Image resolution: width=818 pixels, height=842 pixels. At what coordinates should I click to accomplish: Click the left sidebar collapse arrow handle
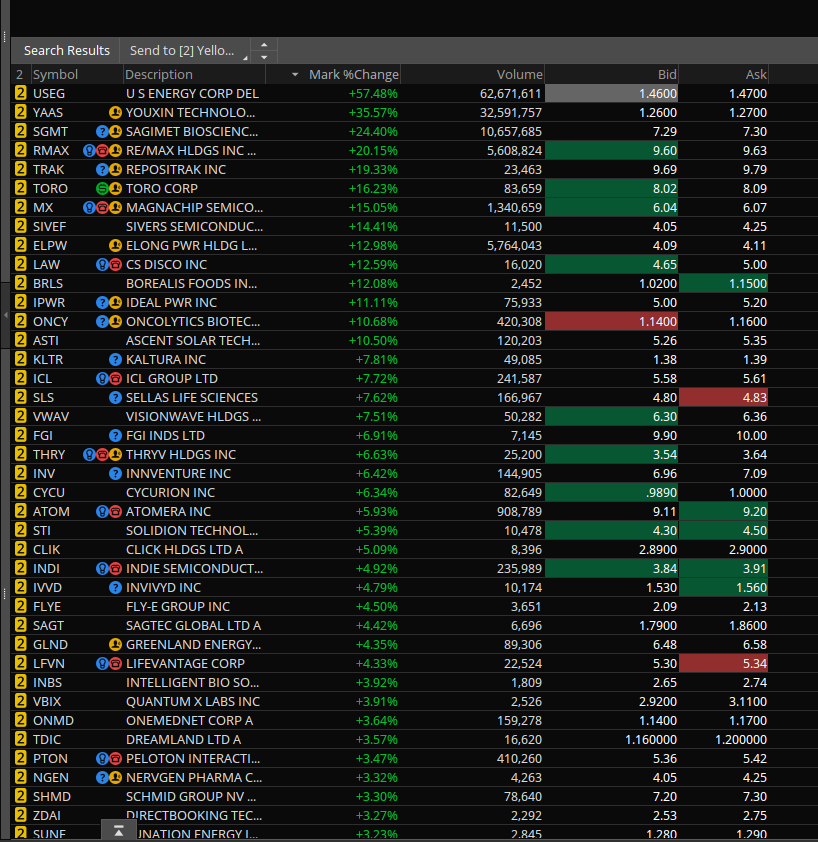tap(5, 315)
